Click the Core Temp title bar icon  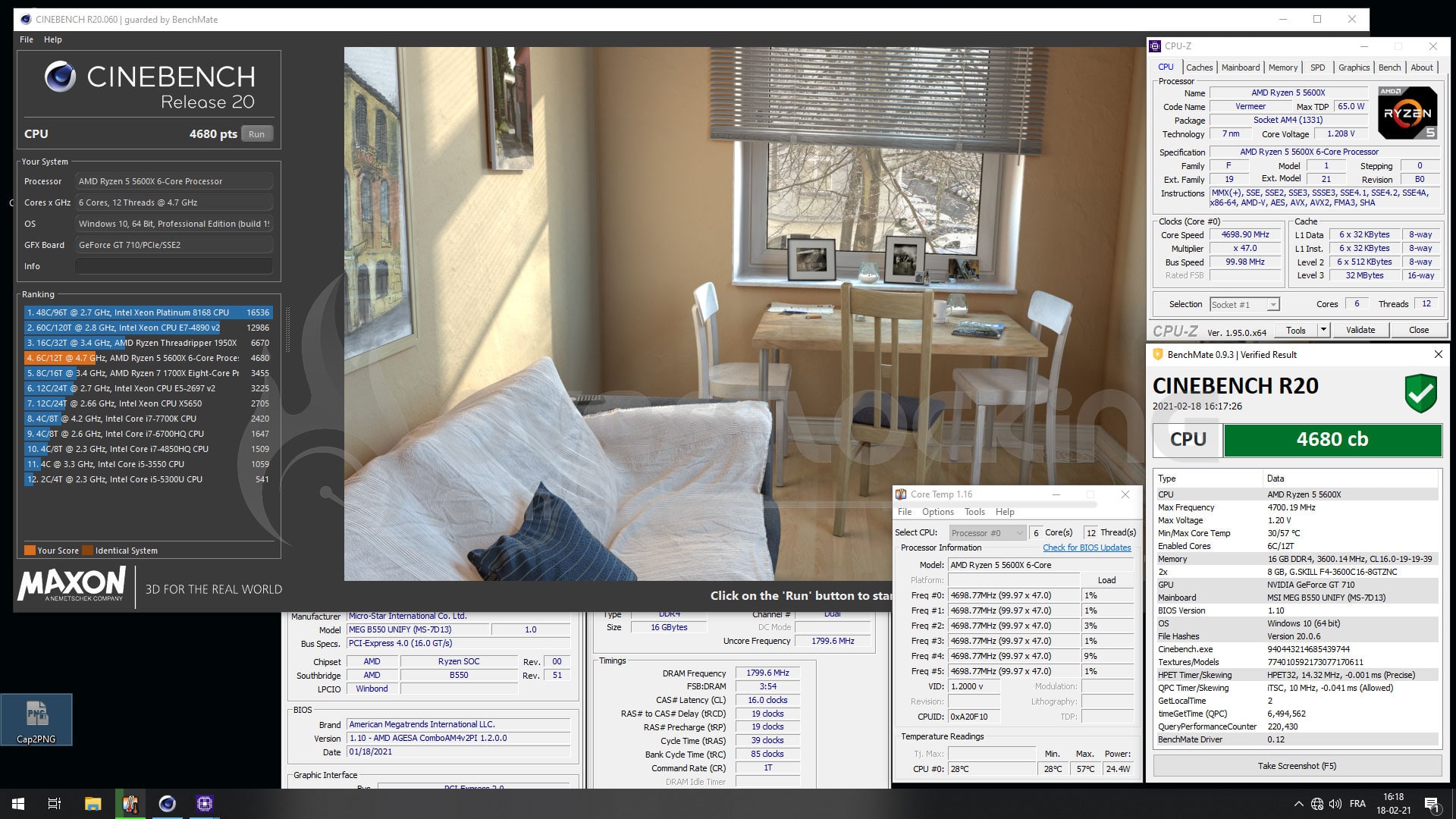[x=901, y=494]
